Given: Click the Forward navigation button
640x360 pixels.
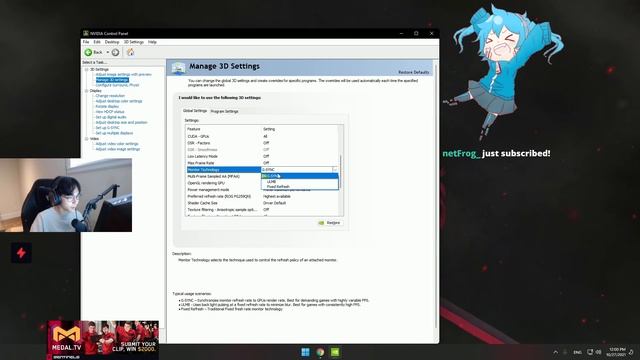Looking at the screenshot, I should click(116, 52).
